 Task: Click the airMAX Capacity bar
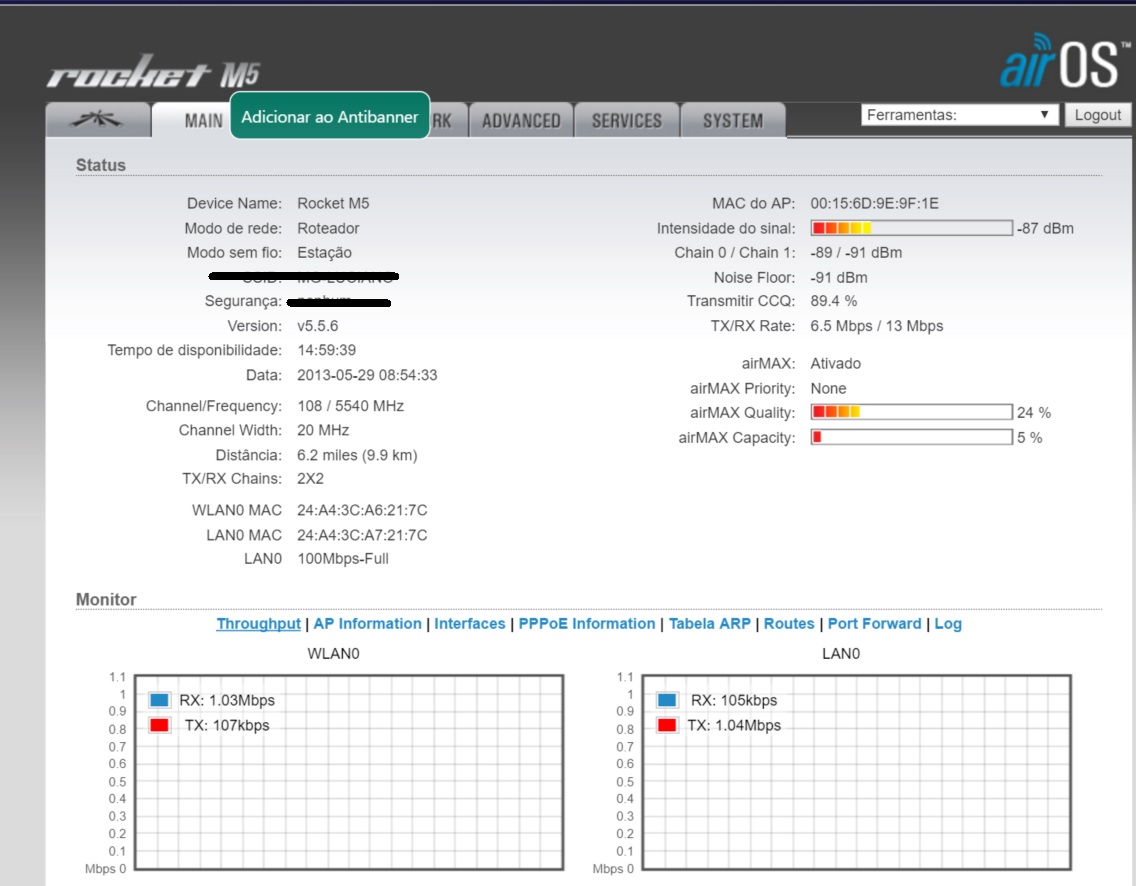coord(911,437)
